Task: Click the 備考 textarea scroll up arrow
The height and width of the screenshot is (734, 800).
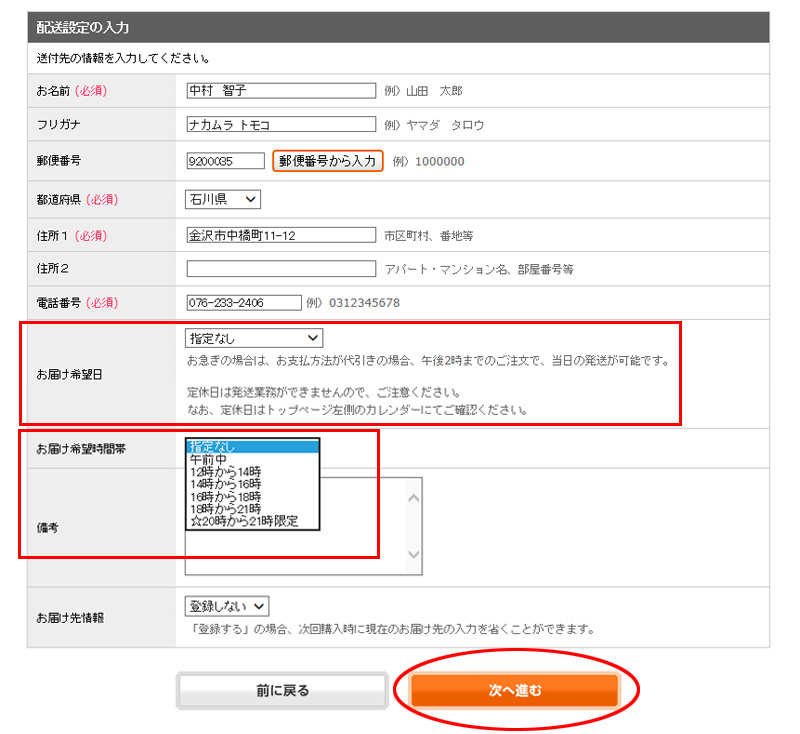Action: [414, 498]
